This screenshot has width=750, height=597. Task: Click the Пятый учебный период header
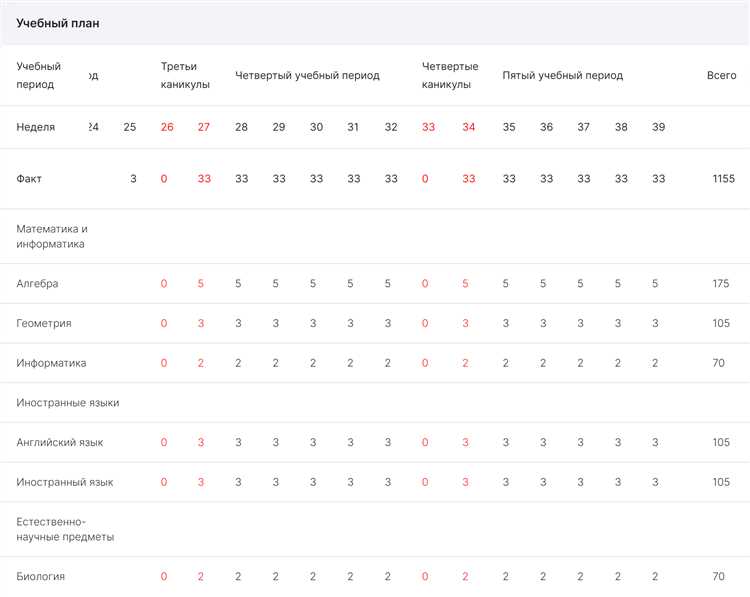pyautogui.click(x=562, y=76)
